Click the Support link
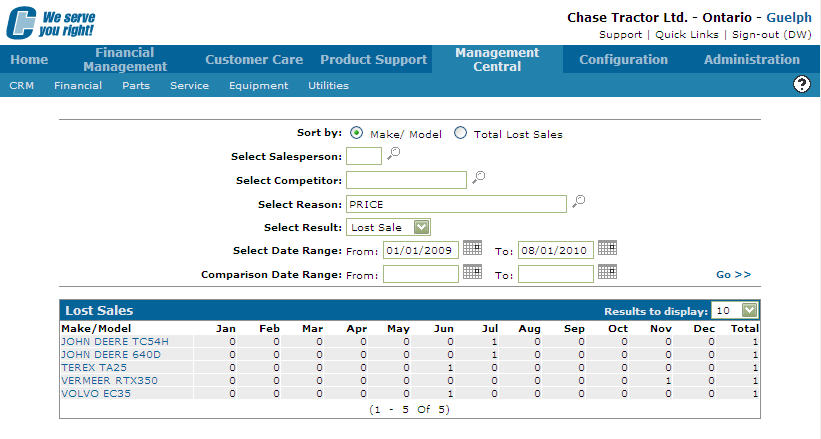Screen dimensions: 821x439 (x=620, y=35)
